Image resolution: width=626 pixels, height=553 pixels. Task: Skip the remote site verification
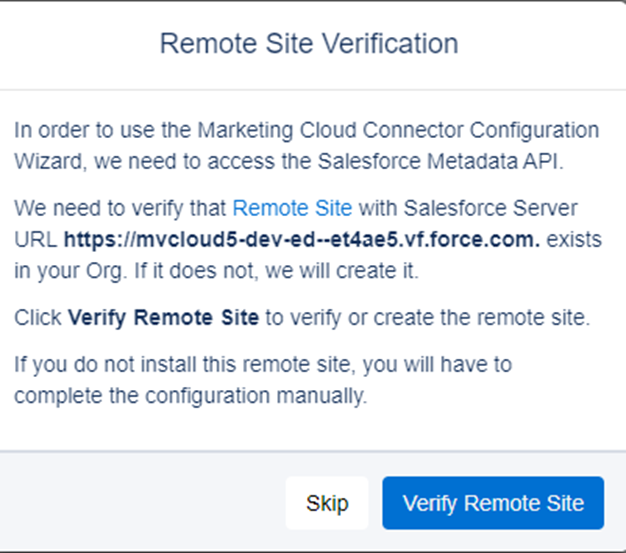point(327,503)
